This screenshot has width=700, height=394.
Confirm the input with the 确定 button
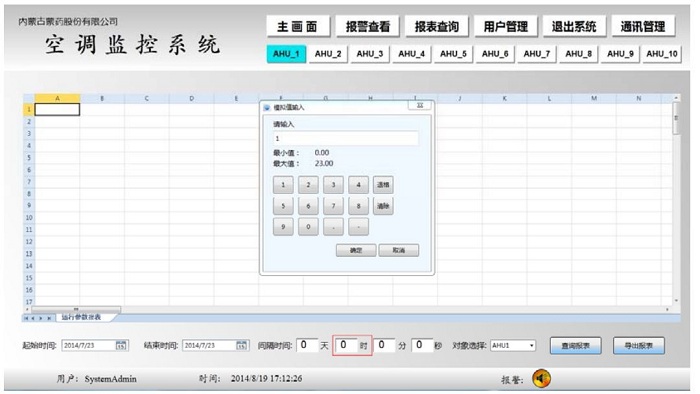pyautogui.click(x=356, y=250)
